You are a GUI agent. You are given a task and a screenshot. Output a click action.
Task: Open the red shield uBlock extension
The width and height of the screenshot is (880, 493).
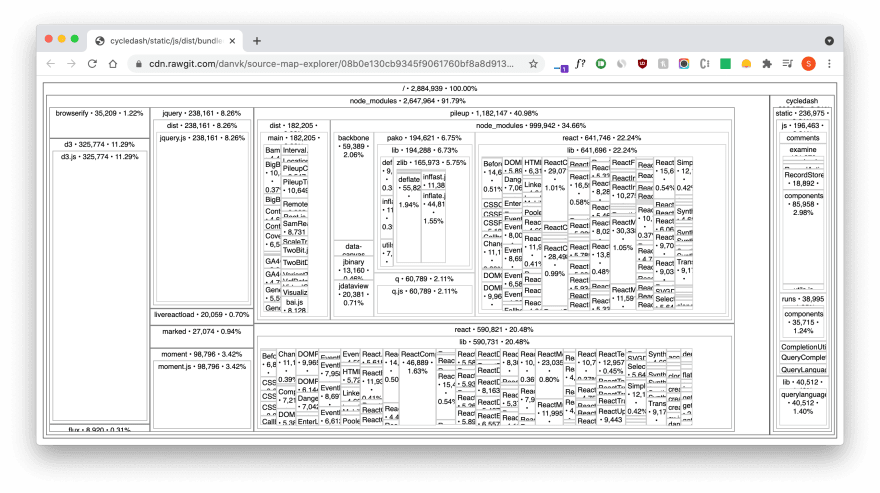(x=643, y=64)
